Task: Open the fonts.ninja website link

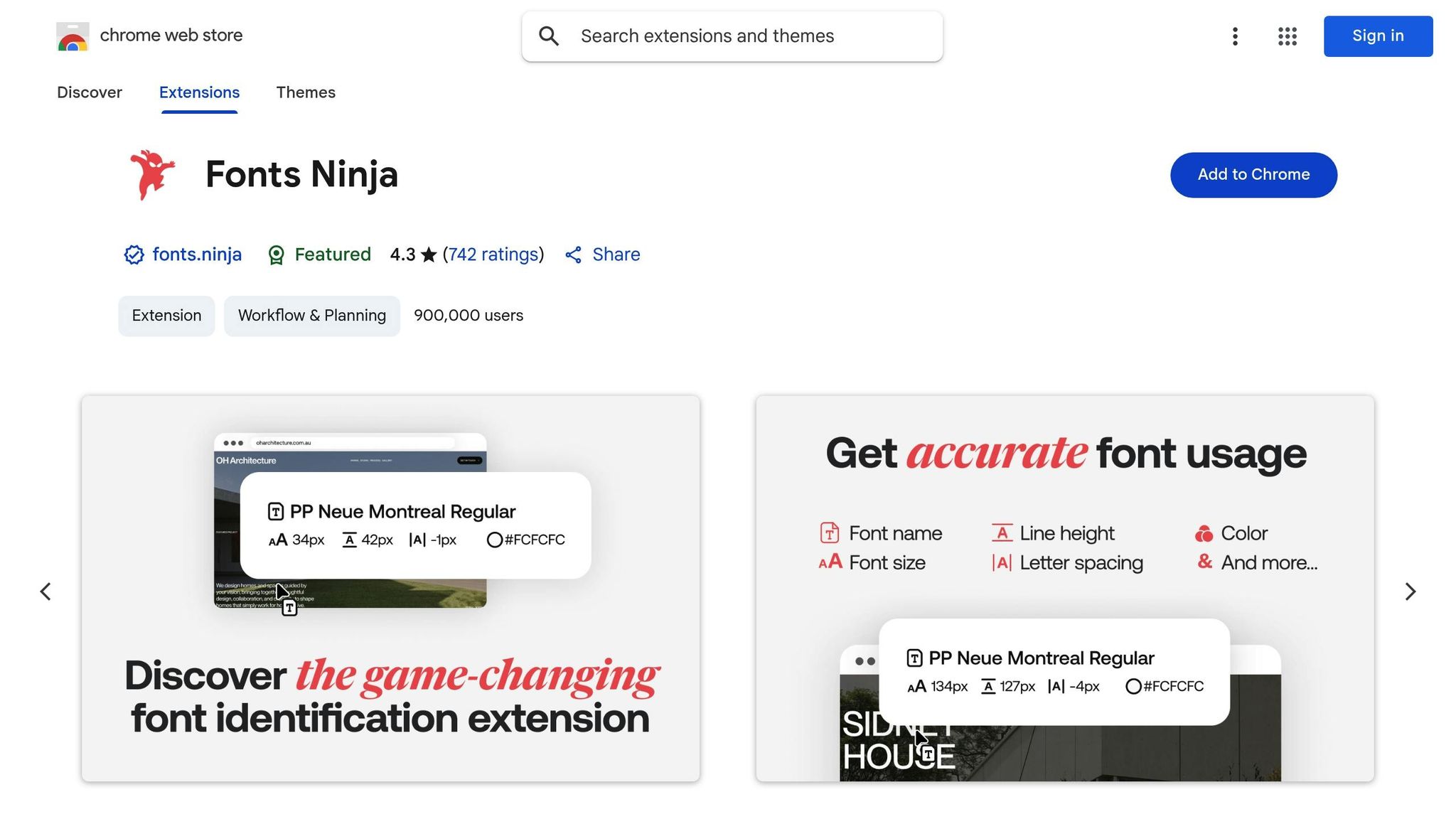Action: (197, 255)
